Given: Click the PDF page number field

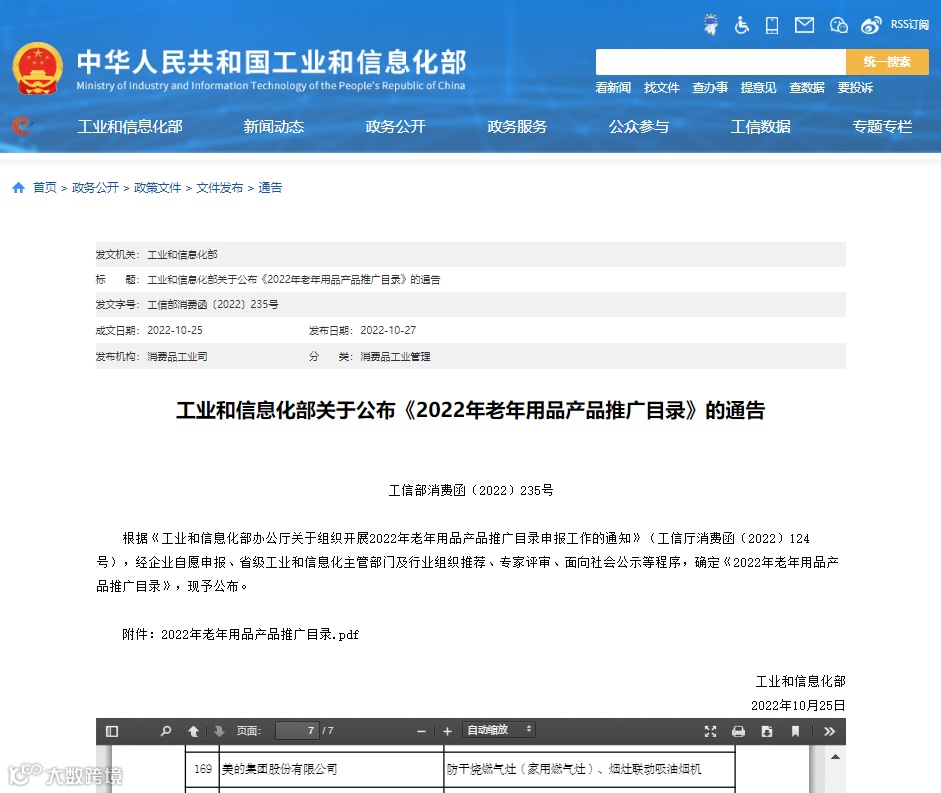Looking at the screenshot, I should (297, 731).
